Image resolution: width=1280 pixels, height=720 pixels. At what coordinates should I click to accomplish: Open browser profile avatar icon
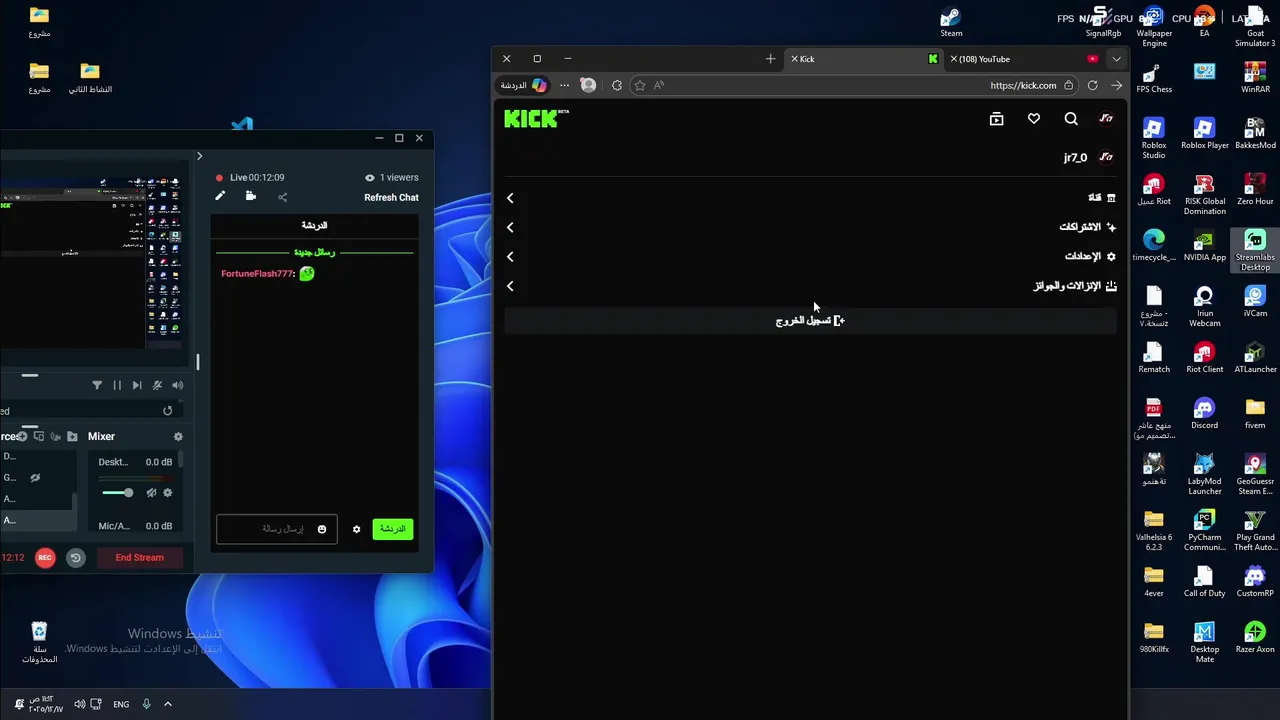tap(588, 85)
